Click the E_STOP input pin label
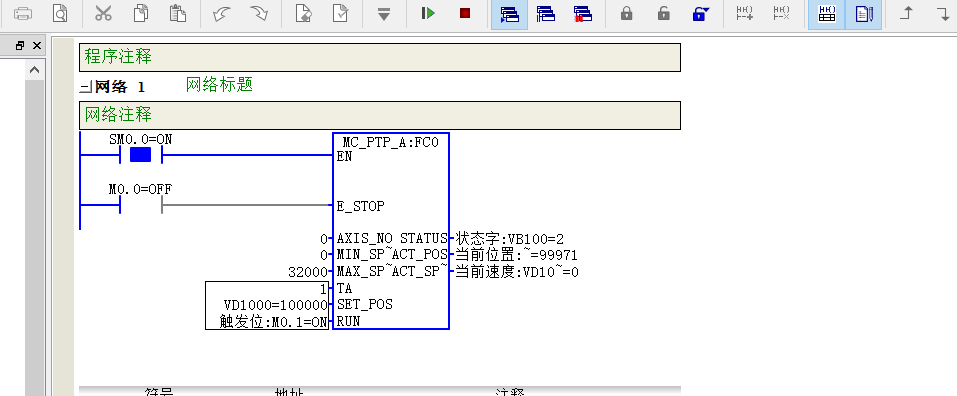Viewport: 957px width, 396px height. coord(361,206)
